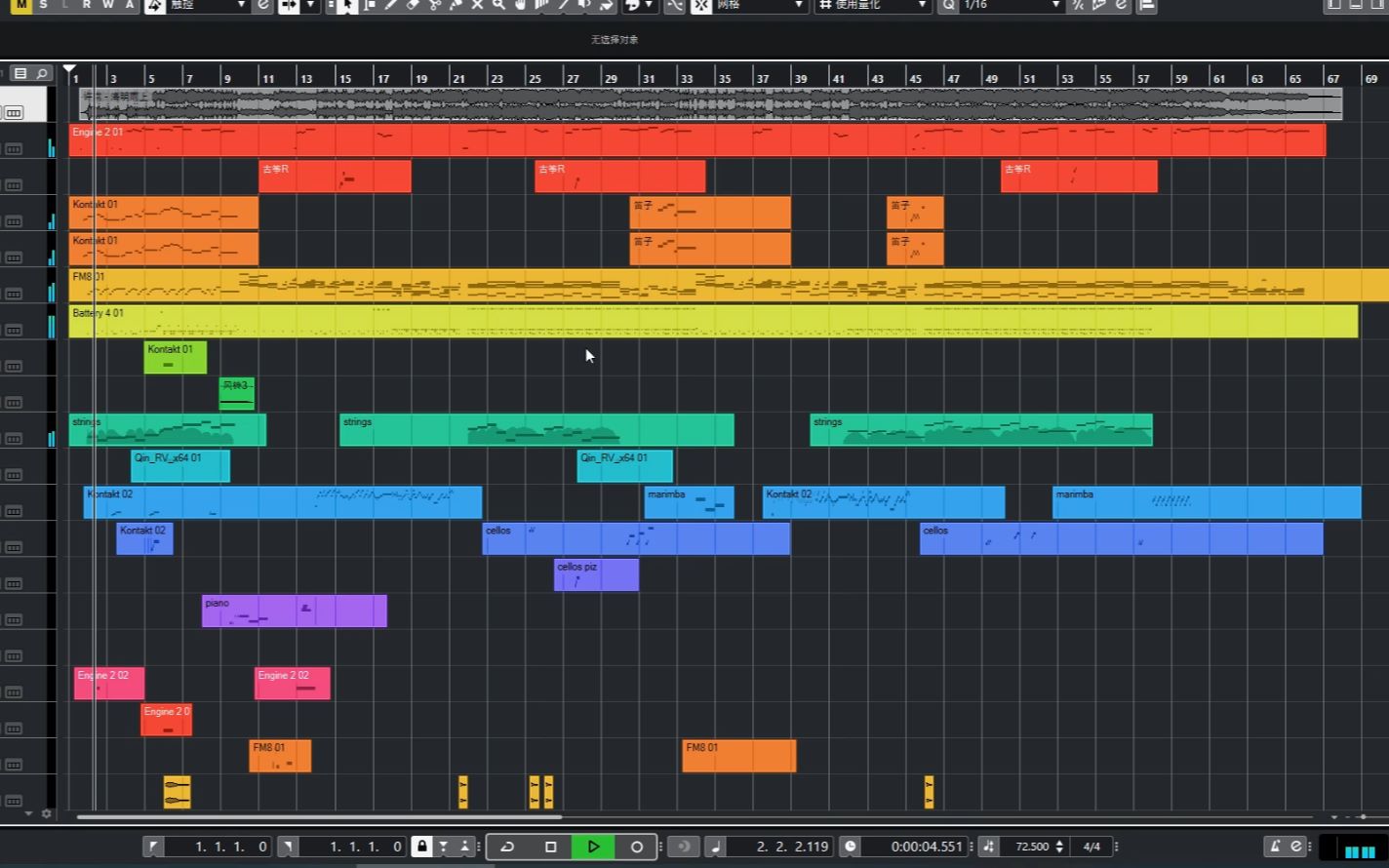This screenshot has height=868, width=1389.
Task: Select the orange FM8 01 part near bar 33
Action: (x=738, y=756)
